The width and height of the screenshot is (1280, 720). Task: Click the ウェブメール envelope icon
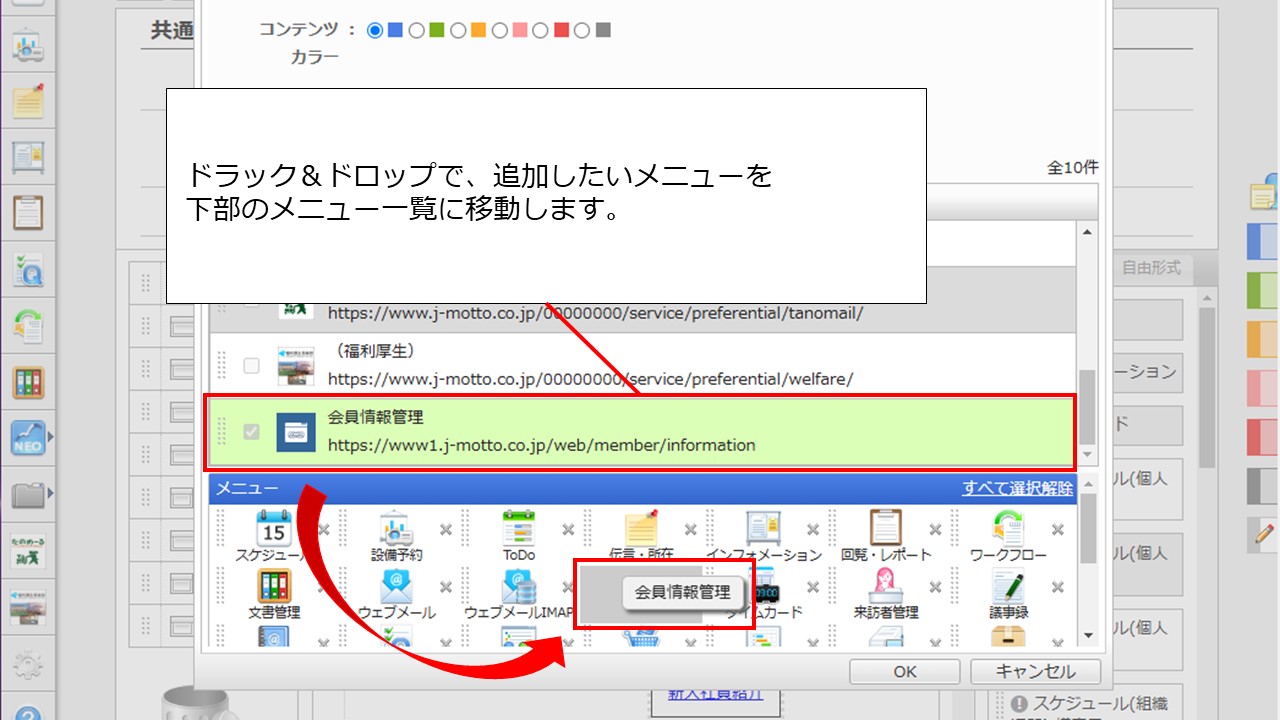point(396,585)
